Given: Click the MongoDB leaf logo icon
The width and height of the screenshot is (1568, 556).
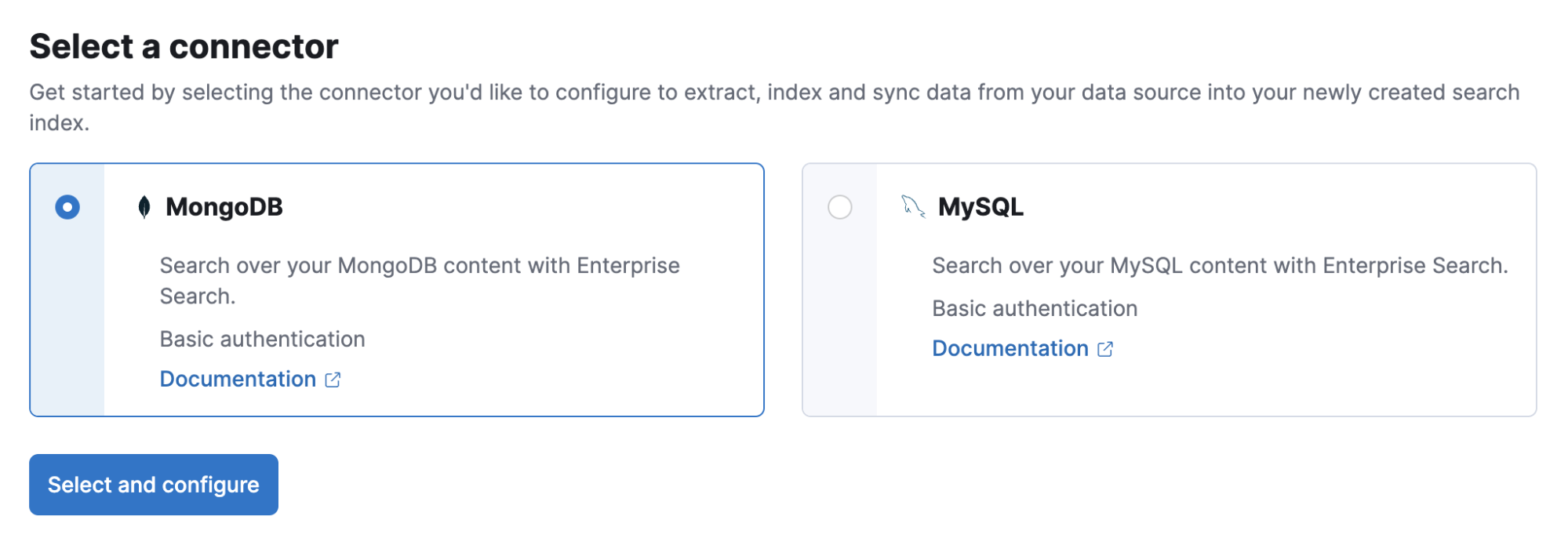Looking at the screenshot, I should click(144, 207).
